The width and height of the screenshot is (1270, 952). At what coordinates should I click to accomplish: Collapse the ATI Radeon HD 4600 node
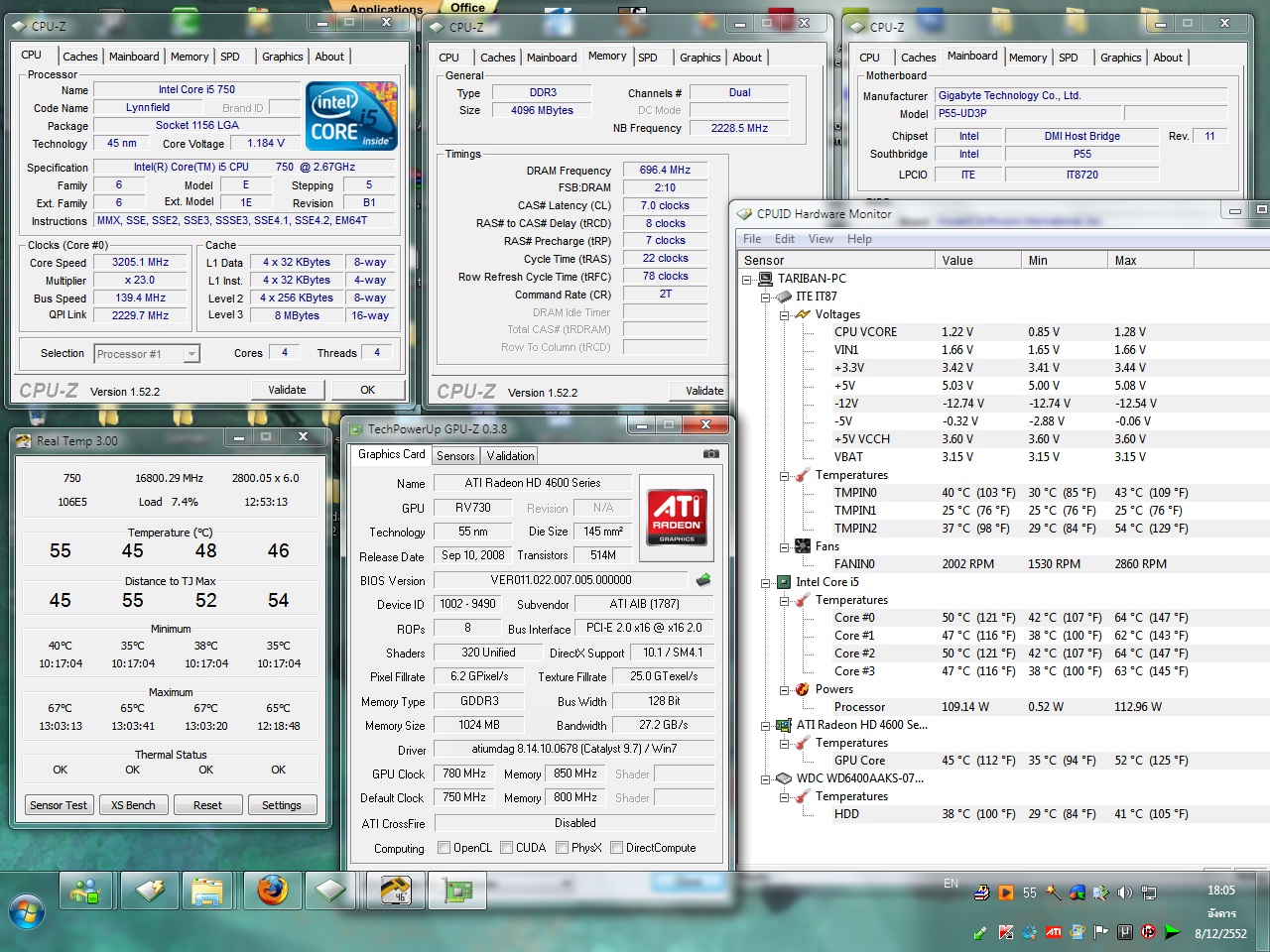point(766,726)
